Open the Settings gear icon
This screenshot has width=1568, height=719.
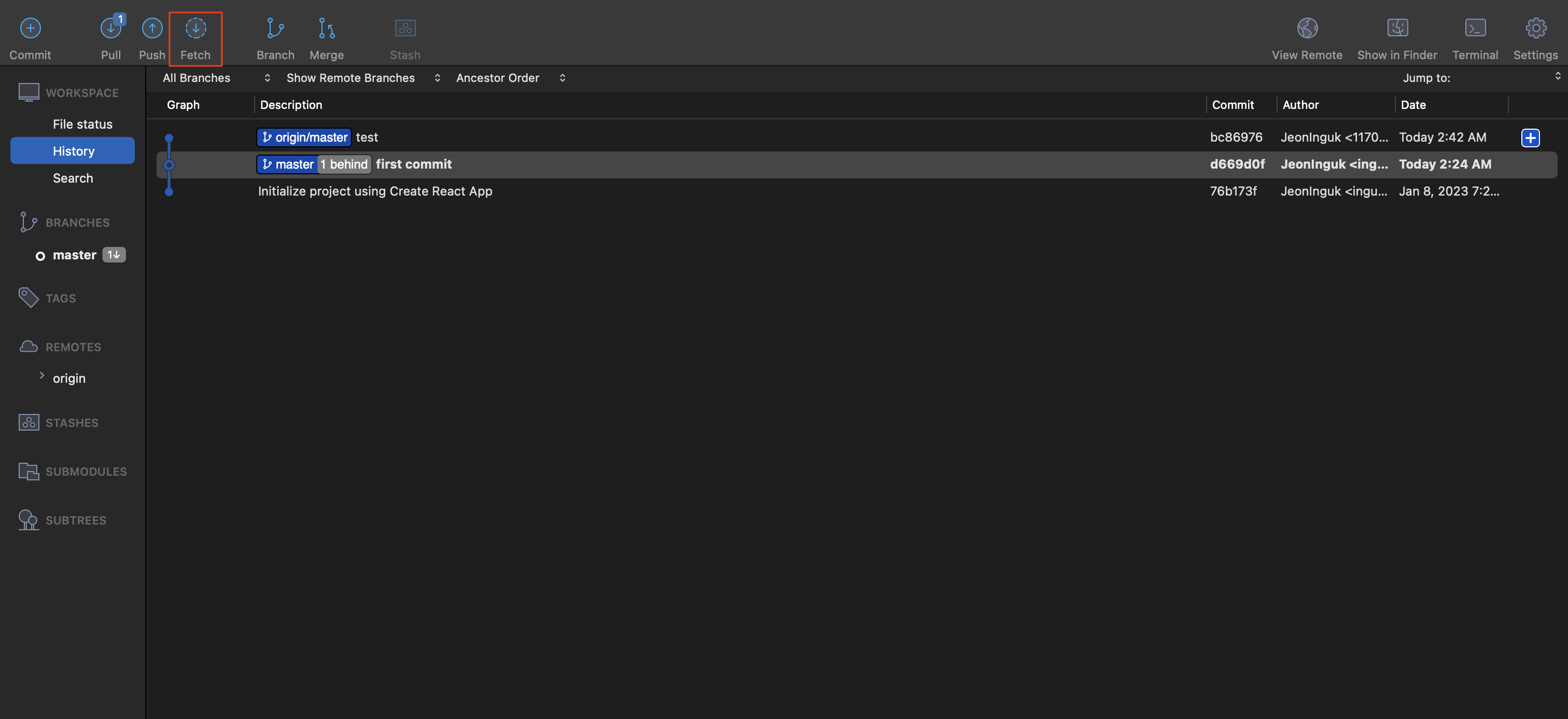(x=1535, y=28)
